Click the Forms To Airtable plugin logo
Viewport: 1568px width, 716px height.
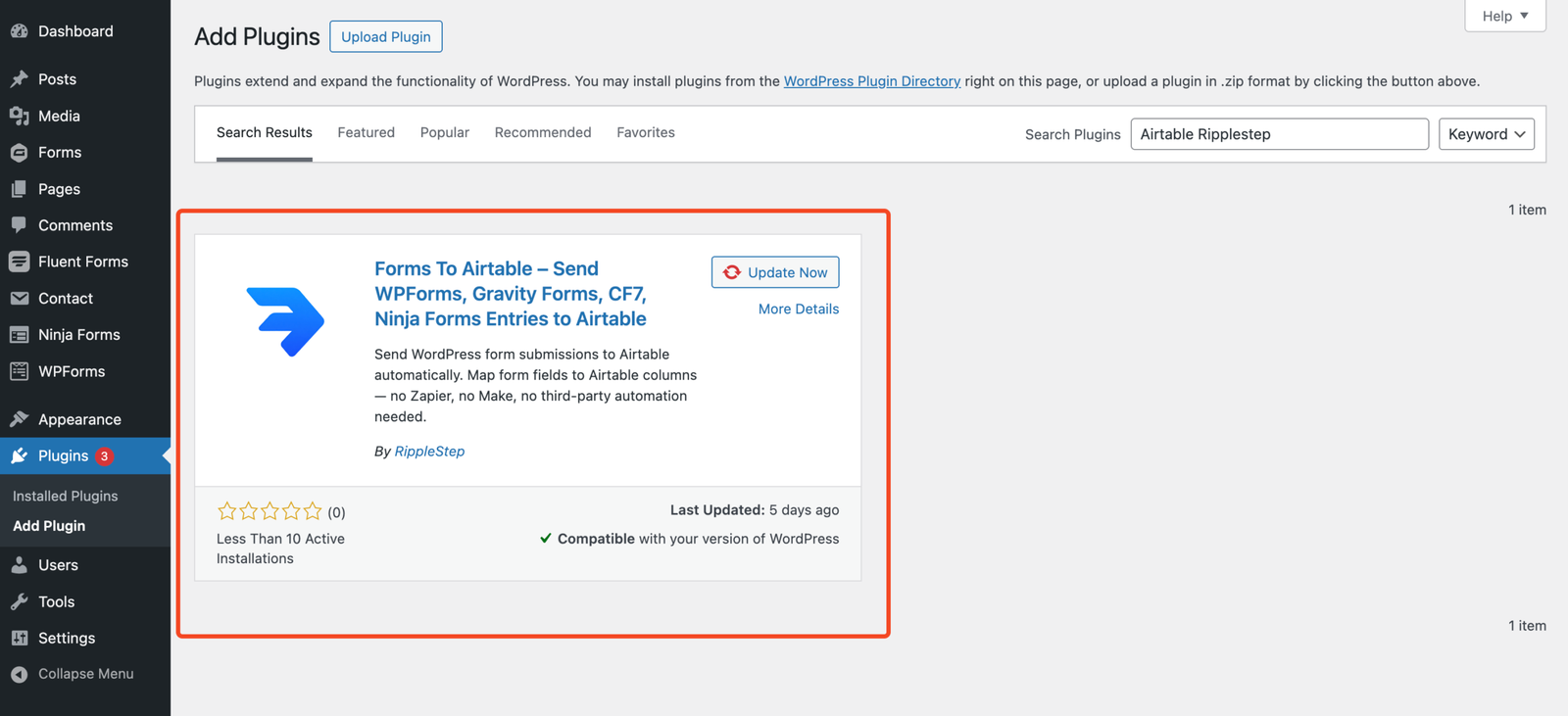pyautogui.click(x=285, y=321)
